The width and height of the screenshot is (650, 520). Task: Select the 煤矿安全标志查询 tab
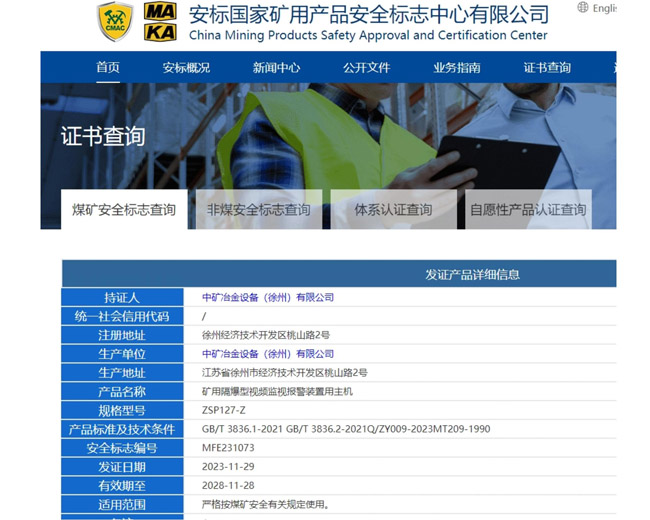tap(124, 210)
